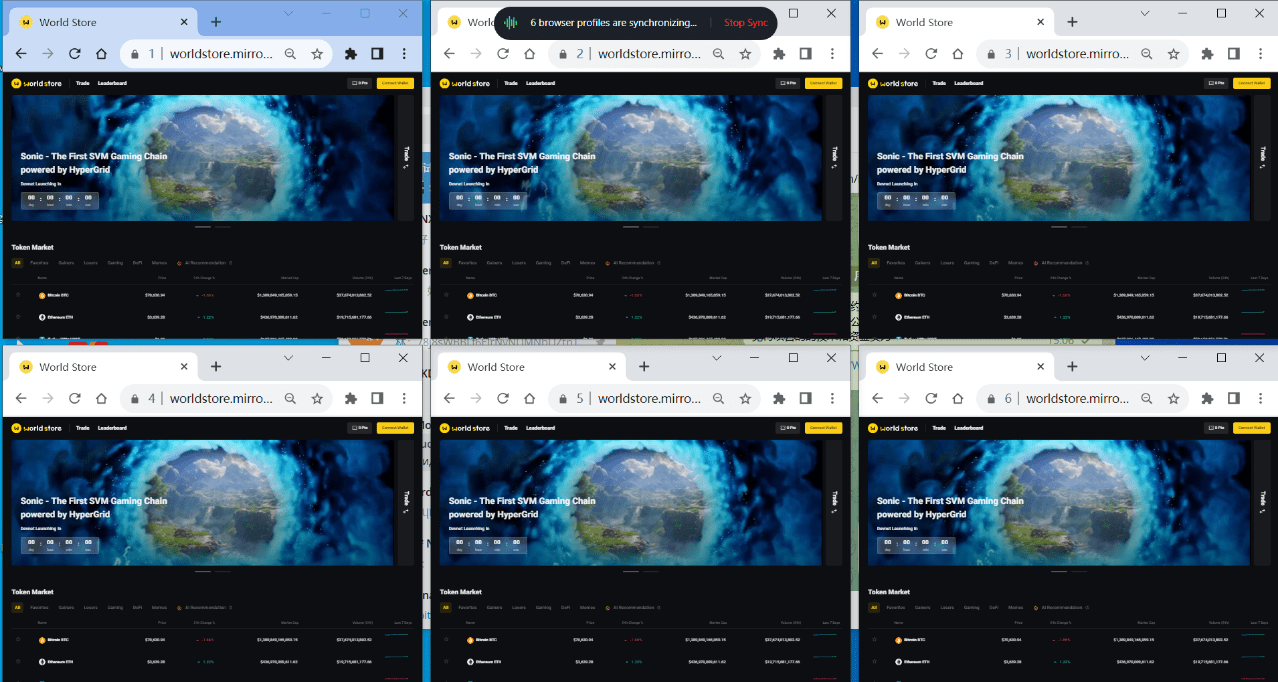
Task: Open the side panel in profile 2 window
Action: click(x=805, y=54)
